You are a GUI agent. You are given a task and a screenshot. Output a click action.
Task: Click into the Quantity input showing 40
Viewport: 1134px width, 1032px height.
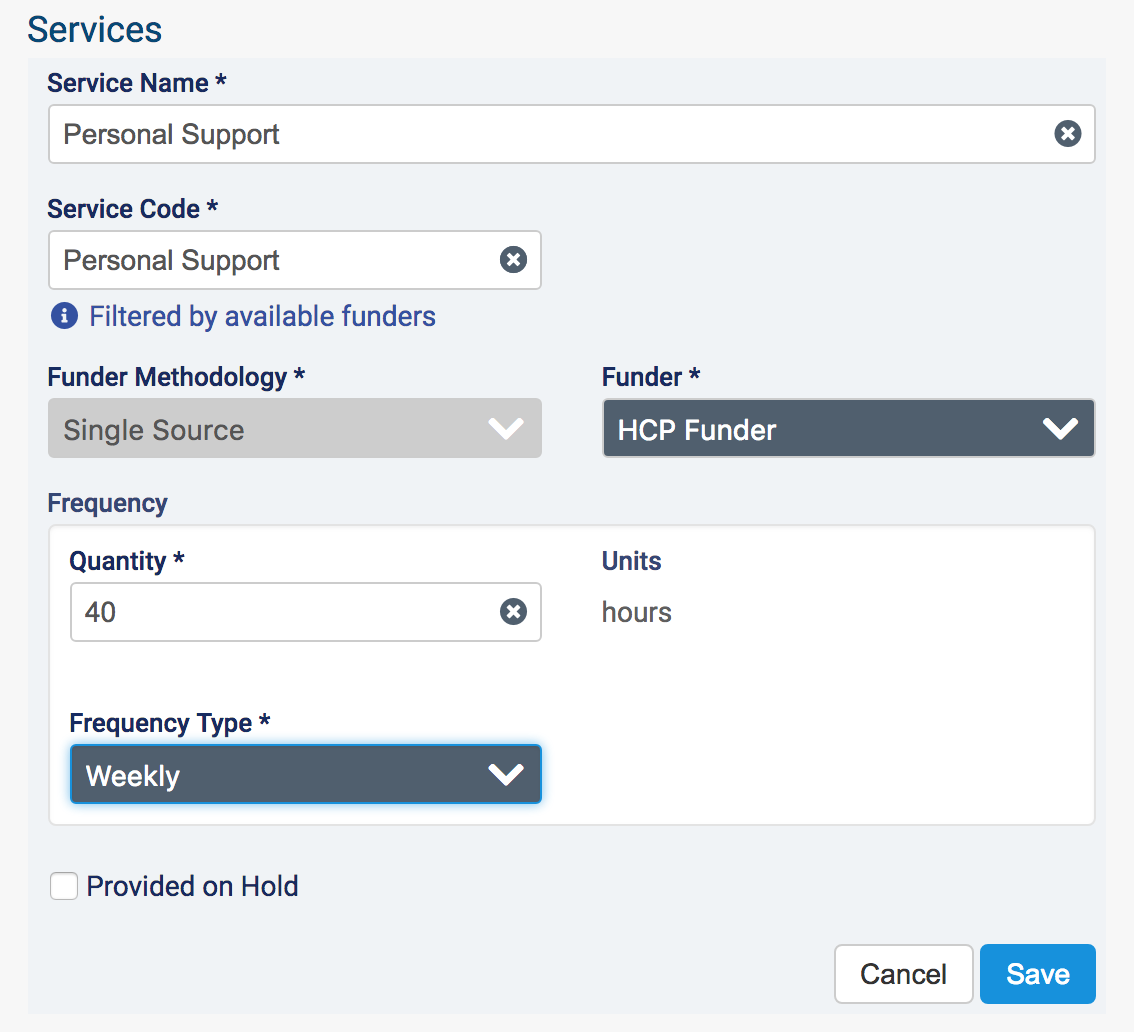pos(280,612)
